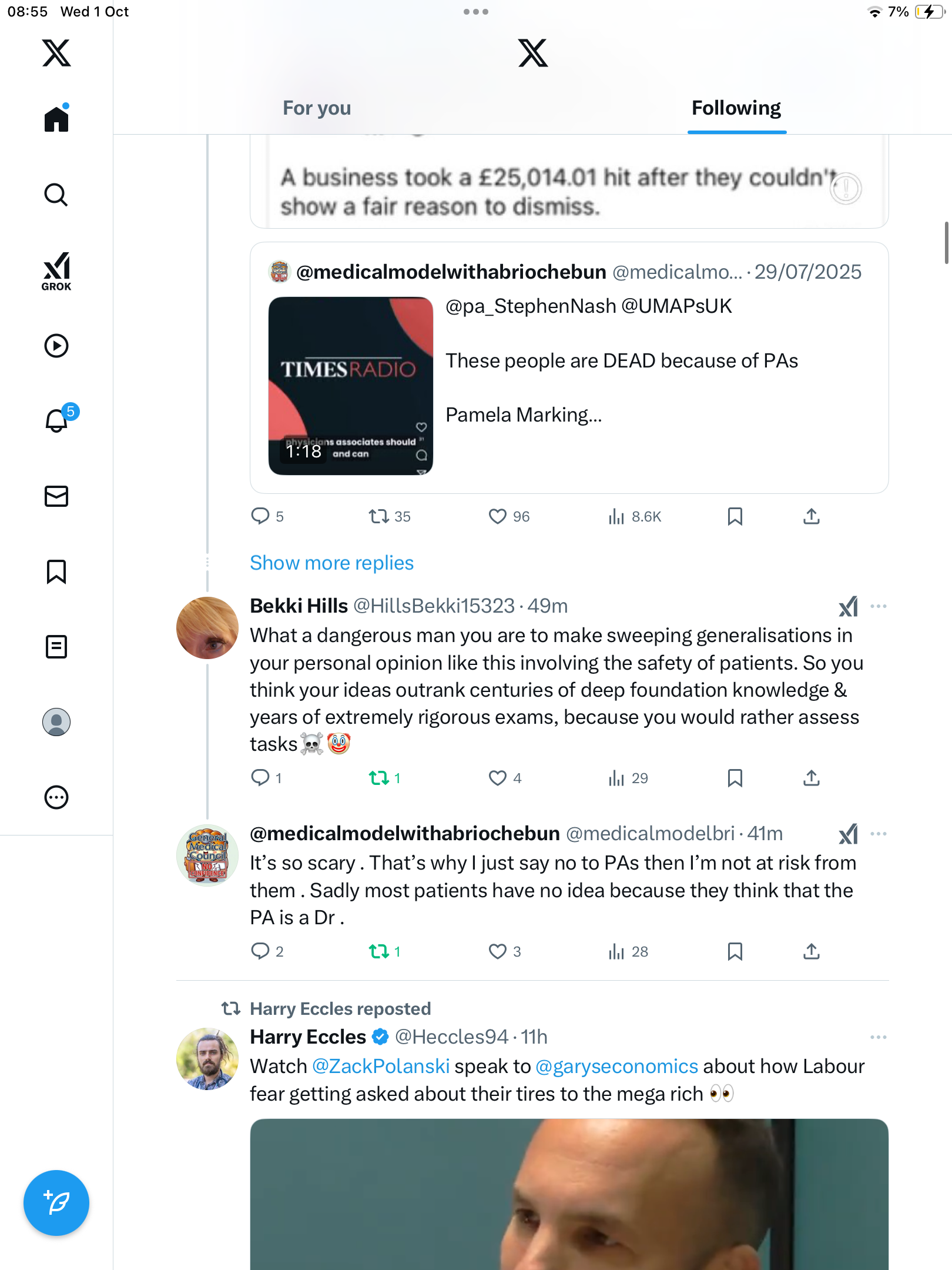
Task: Open more options on Bekki Hills' post
Action: (879, 606)
